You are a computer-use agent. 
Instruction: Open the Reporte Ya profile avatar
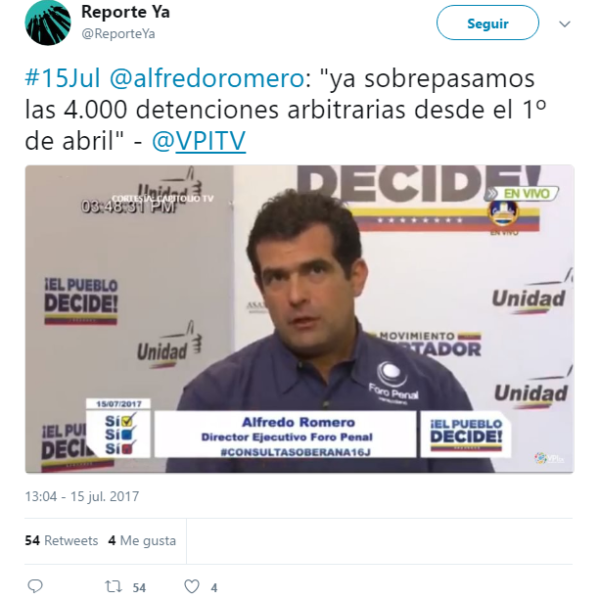tap(48, 22)
